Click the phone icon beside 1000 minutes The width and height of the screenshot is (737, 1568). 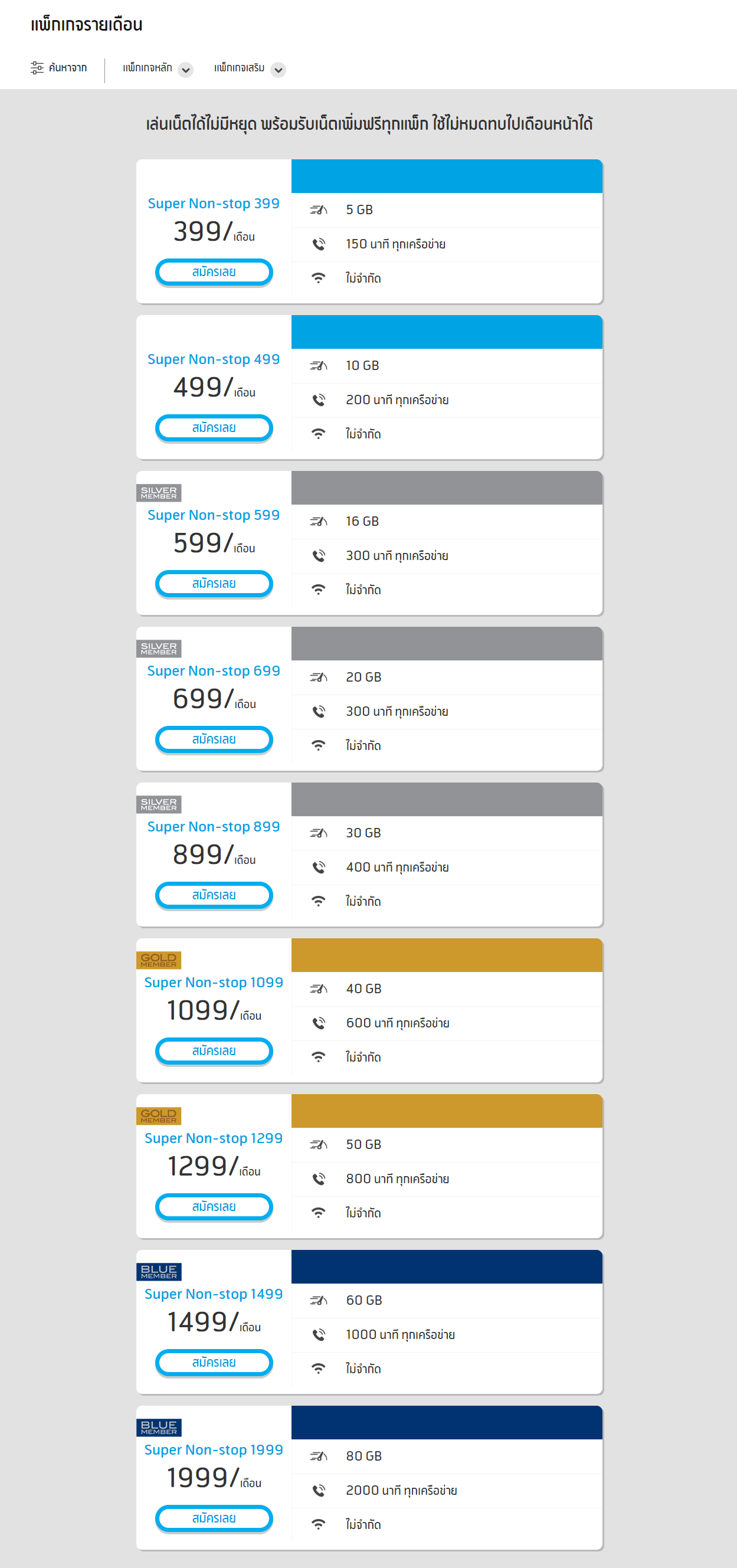[318, 1335]
